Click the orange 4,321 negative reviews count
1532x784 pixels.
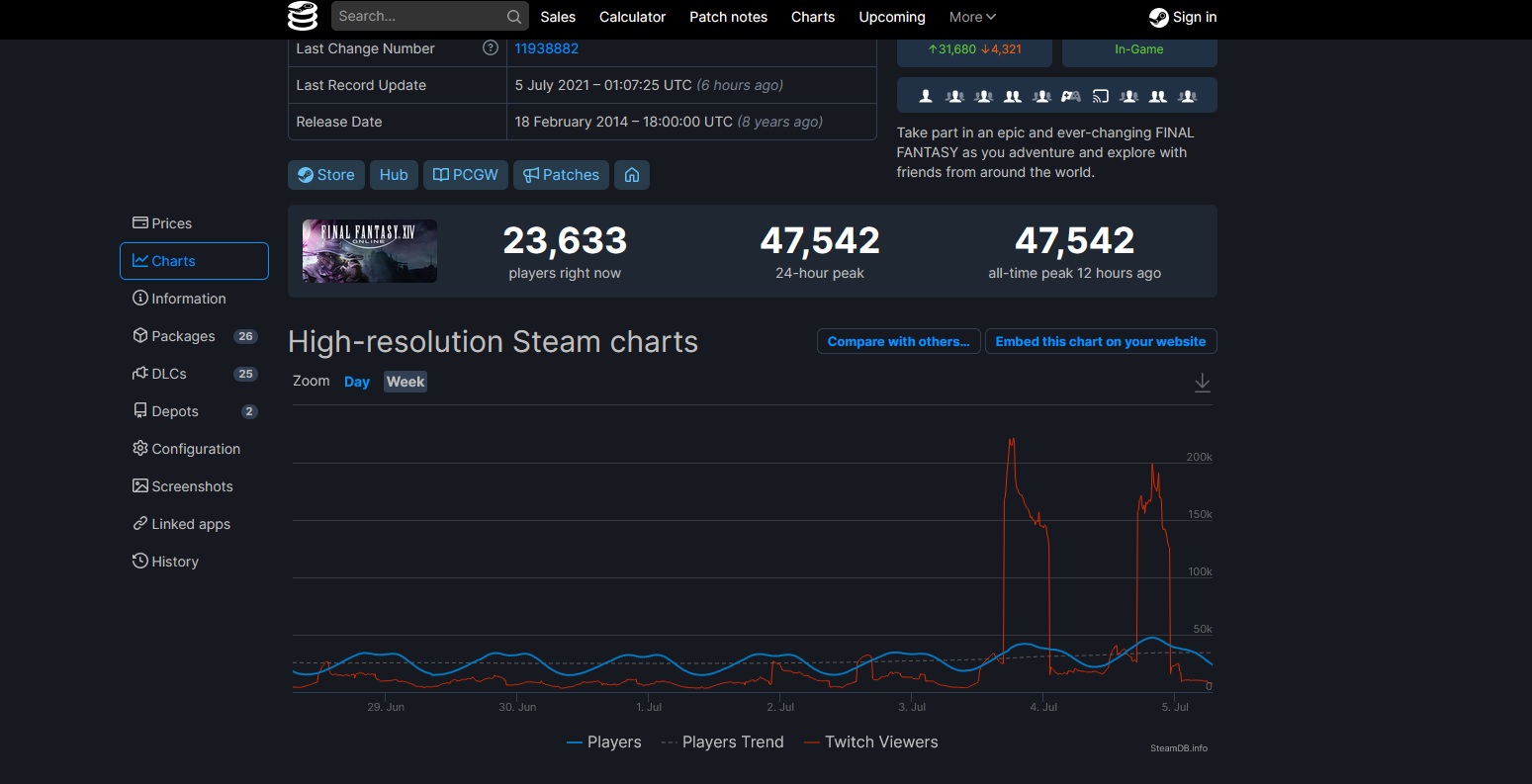tap(1001, 49)
